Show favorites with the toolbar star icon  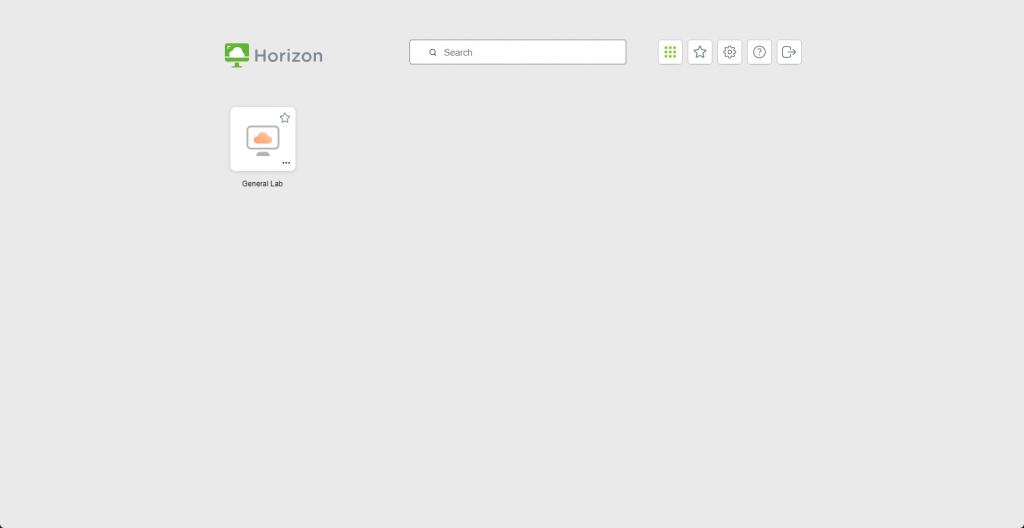[700, 52]
